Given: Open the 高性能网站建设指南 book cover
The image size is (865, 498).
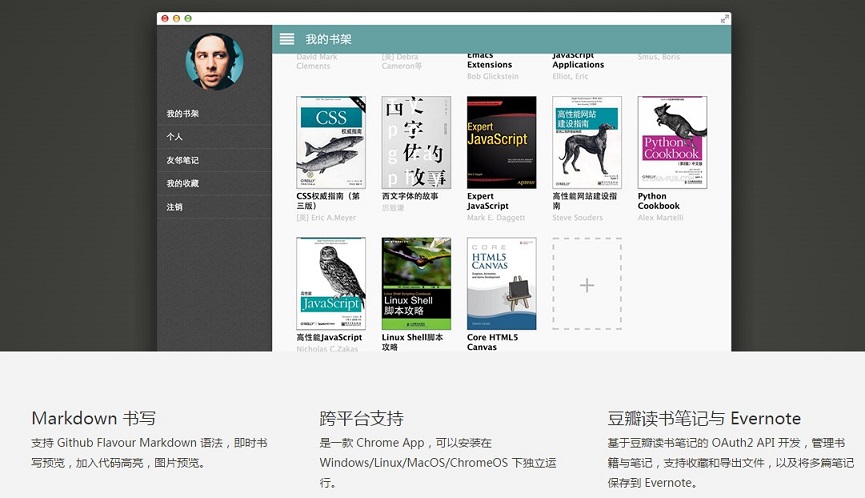Looking at the screenshot, I should [587, 142].
